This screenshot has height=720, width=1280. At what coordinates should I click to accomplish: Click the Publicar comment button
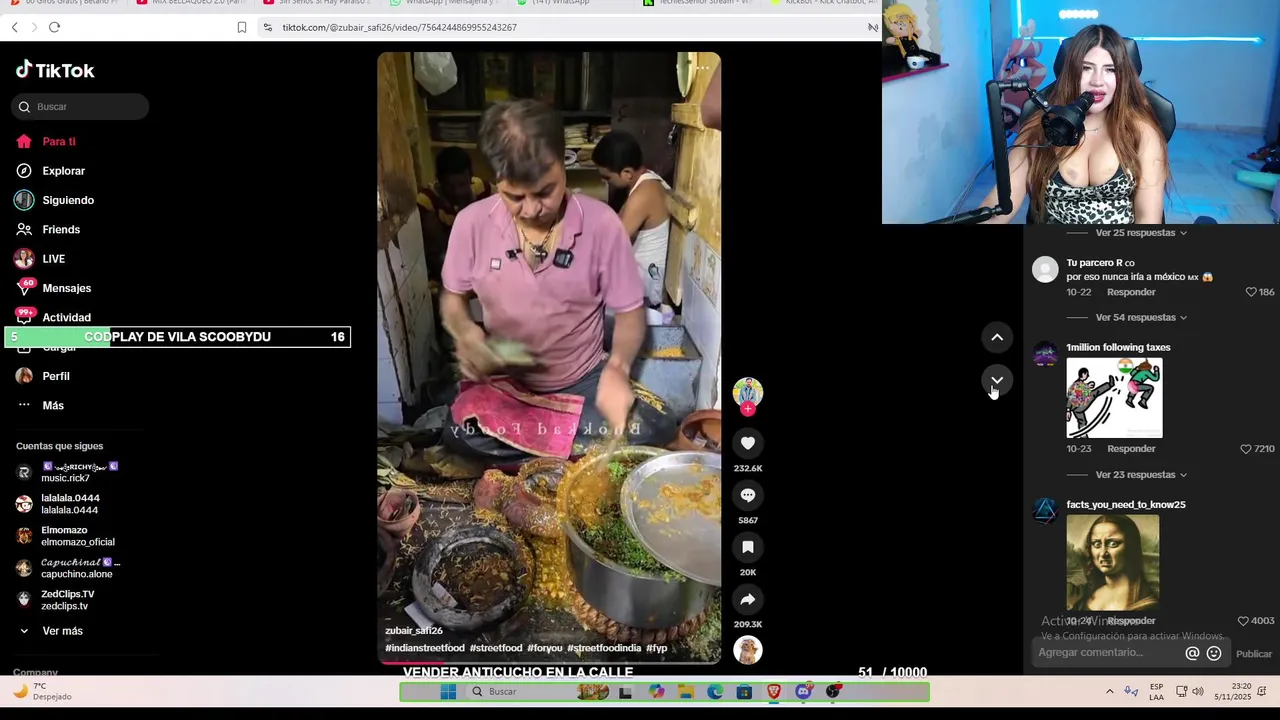1254,654
